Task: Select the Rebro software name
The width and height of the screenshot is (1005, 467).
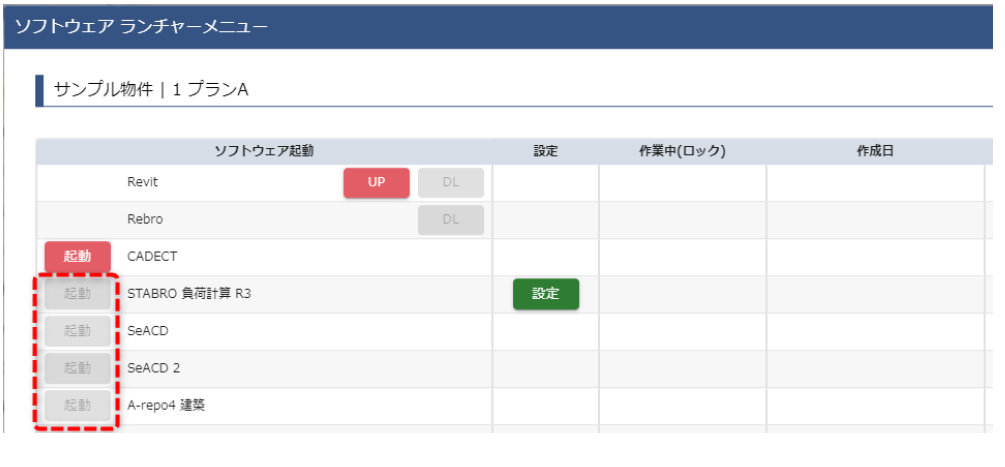Action: click(x=145, y=220)
